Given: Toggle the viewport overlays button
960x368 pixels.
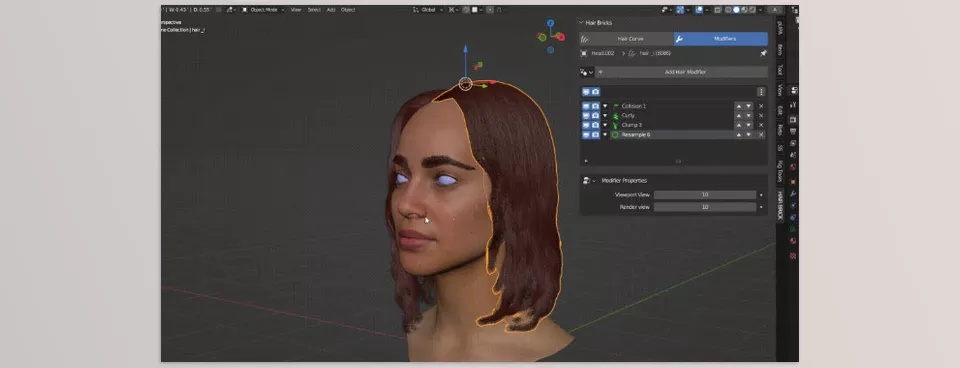Looking at the screenshot, I should tap(699, 10).
